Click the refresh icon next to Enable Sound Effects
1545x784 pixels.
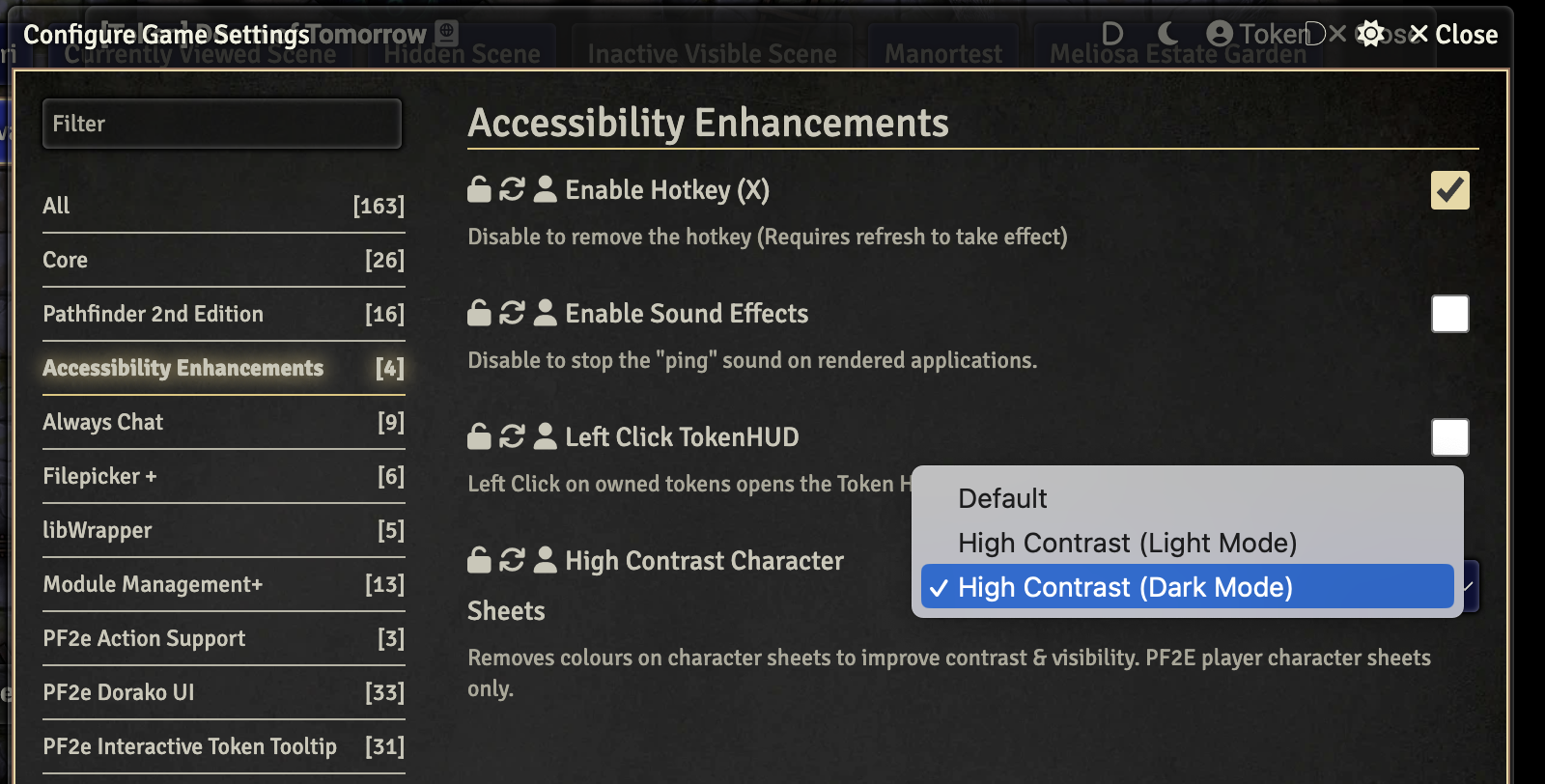pos(512,313)
